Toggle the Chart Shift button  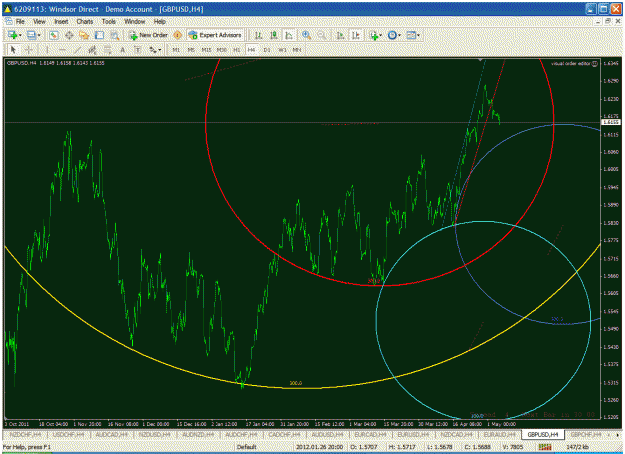[355, 35]
